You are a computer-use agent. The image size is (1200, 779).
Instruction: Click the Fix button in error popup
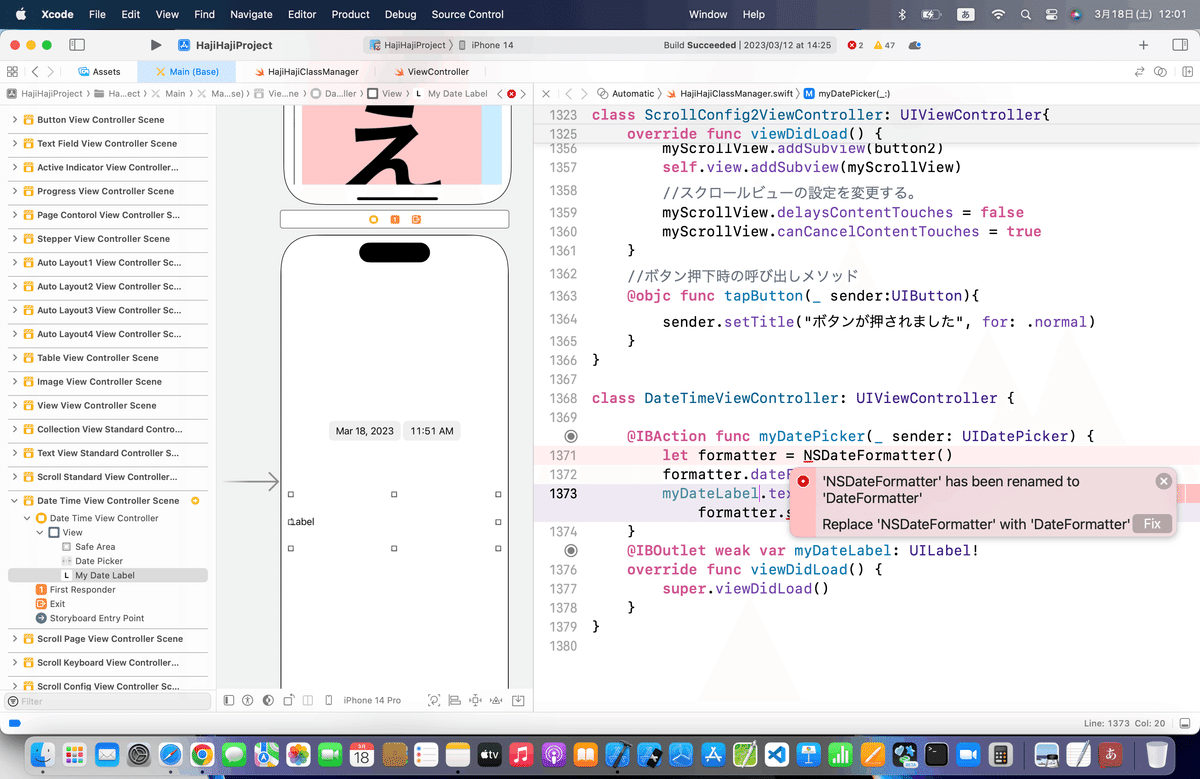point(1152,524)
